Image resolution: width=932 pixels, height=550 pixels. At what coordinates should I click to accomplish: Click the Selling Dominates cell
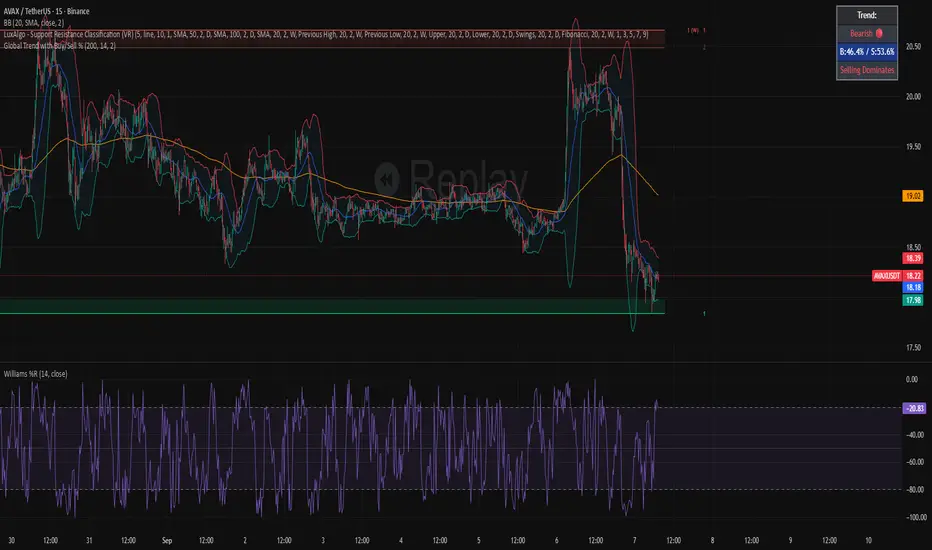867,70
